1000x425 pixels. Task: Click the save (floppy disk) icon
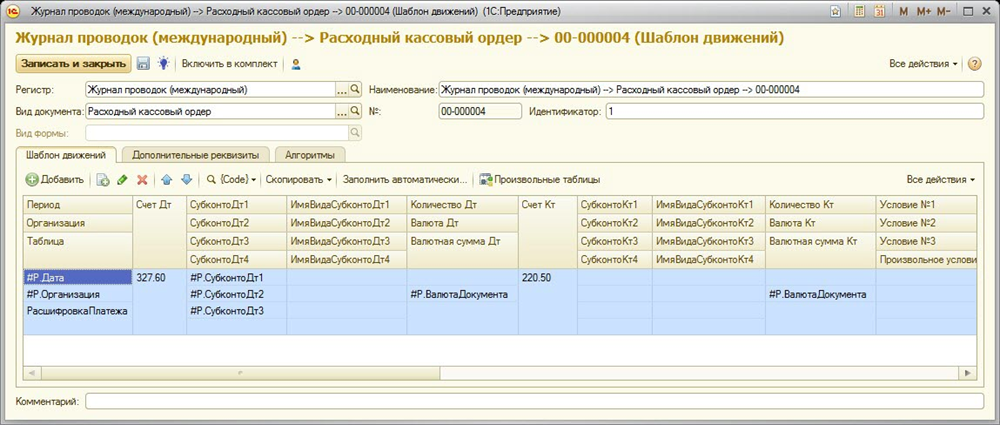[x=143, y=64]
